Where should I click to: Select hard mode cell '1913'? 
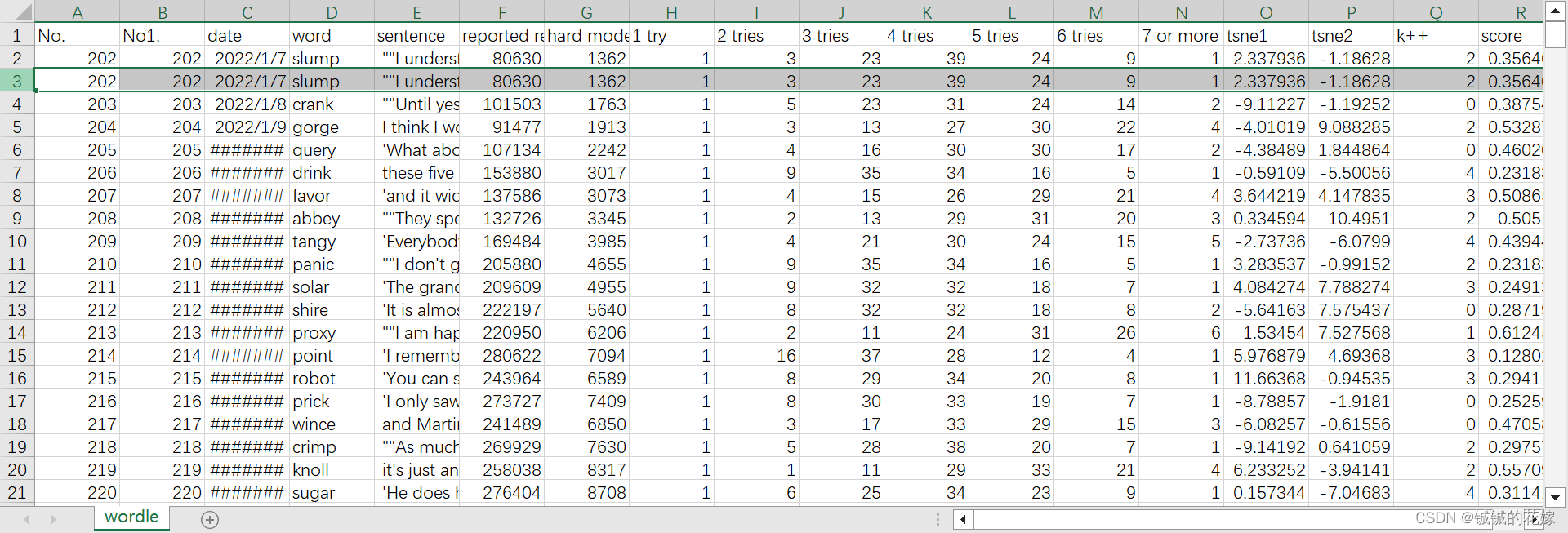click(587, 127)
